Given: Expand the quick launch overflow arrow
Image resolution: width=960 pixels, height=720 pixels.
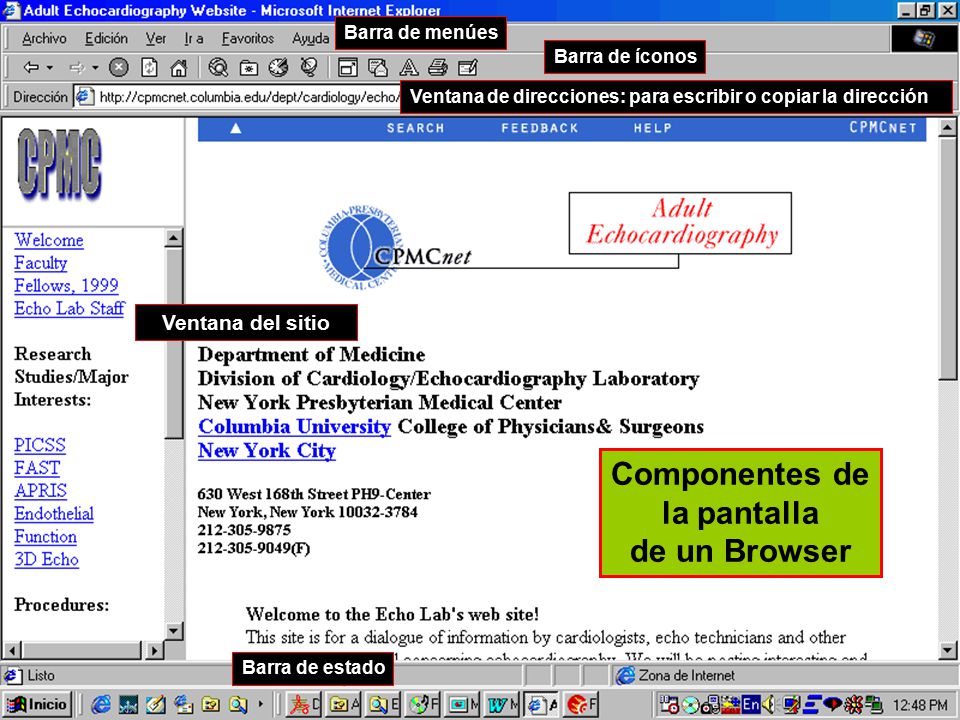Looking at the screenshot, I should coord(261,704).
